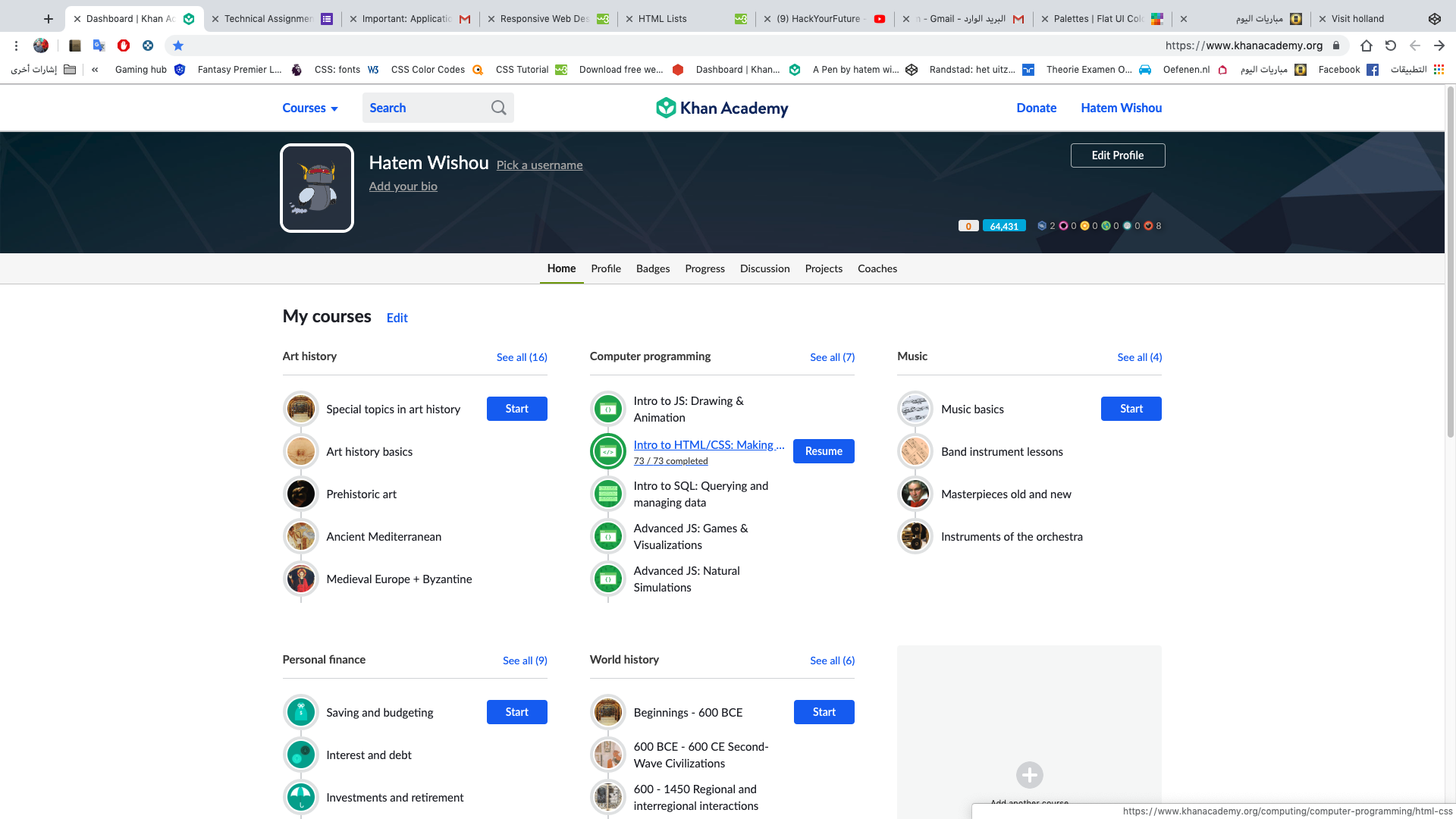Open See all (16) Art history courses
Image resolution: width=1456 pixels, height=819 pixels.
[522, 357]
